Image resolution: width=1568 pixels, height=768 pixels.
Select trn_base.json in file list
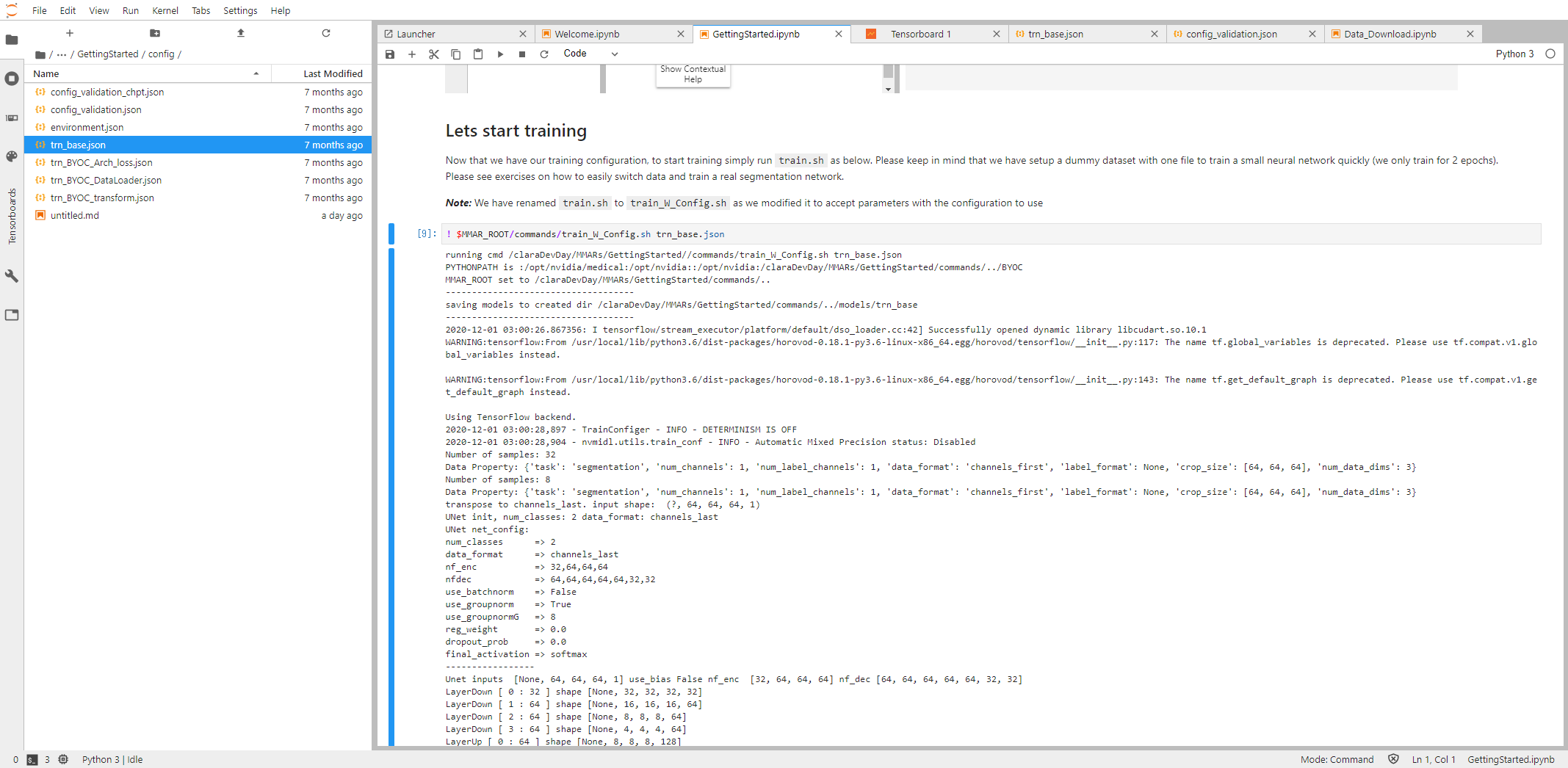198,145
